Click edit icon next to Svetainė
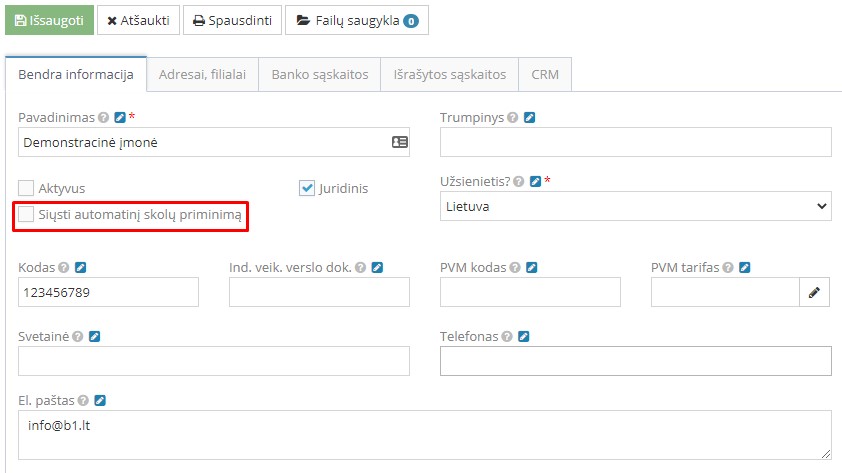This screenshot has width=842, height=473. 95,337
